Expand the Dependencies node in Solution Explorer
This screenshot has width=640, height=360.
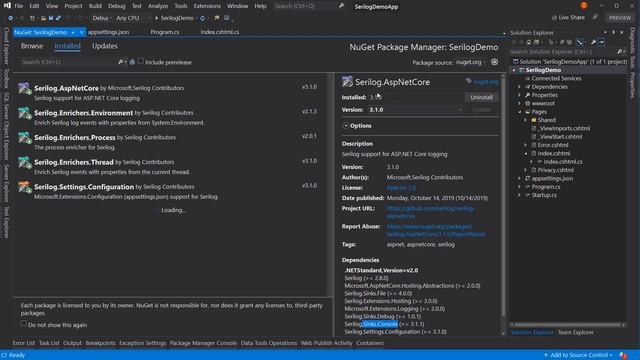(x=520, y=87)
